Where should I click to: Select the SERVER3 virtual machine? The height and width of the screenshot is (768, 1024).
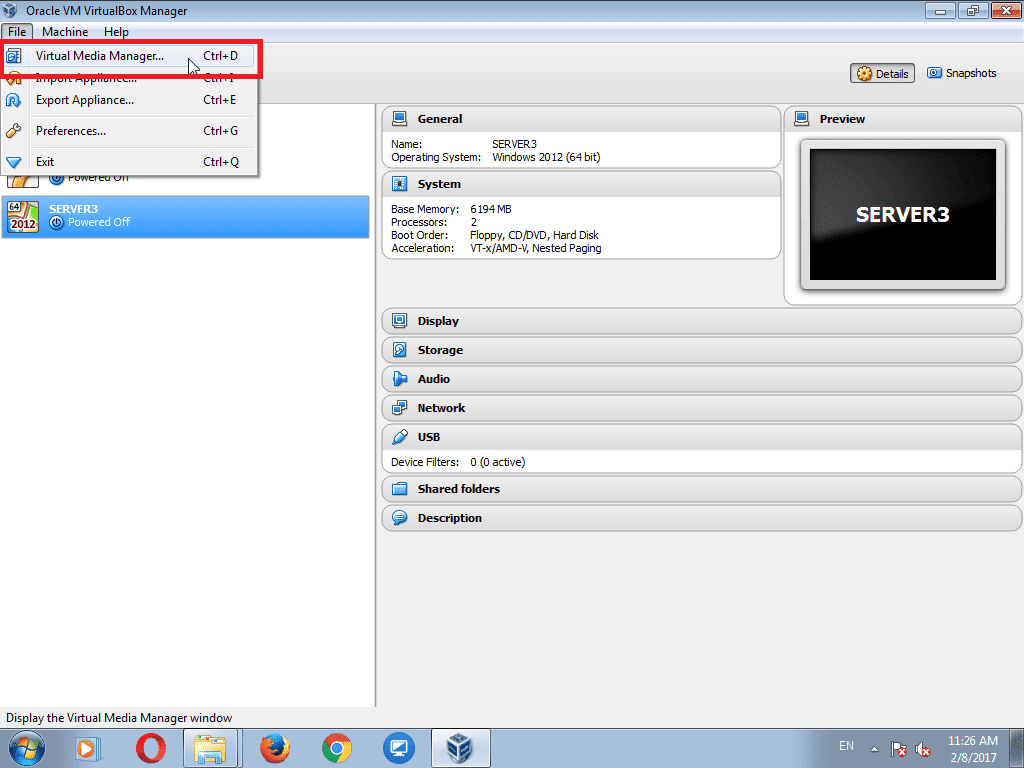(x=185, y=216)
